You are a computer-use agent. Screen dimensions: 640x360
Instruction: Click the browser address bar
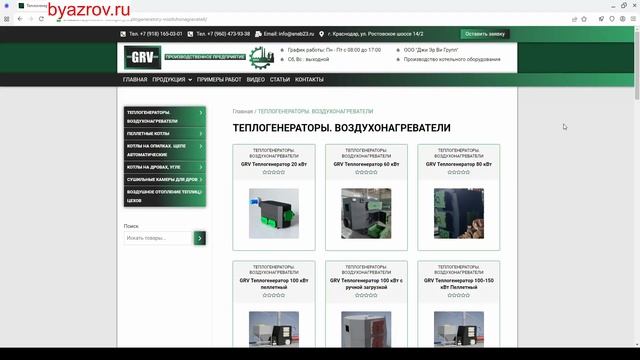[310, 19]
